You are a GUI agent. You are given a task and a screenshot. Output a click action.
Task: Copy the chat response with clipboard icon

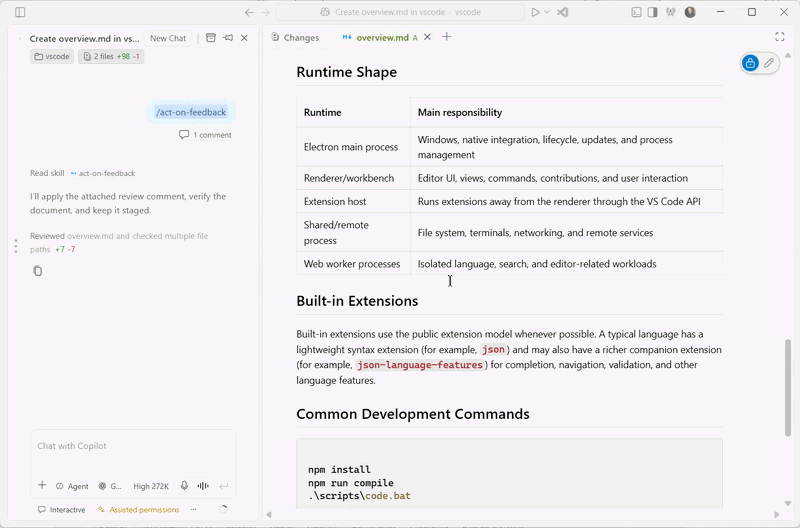(x=37, y=271)
